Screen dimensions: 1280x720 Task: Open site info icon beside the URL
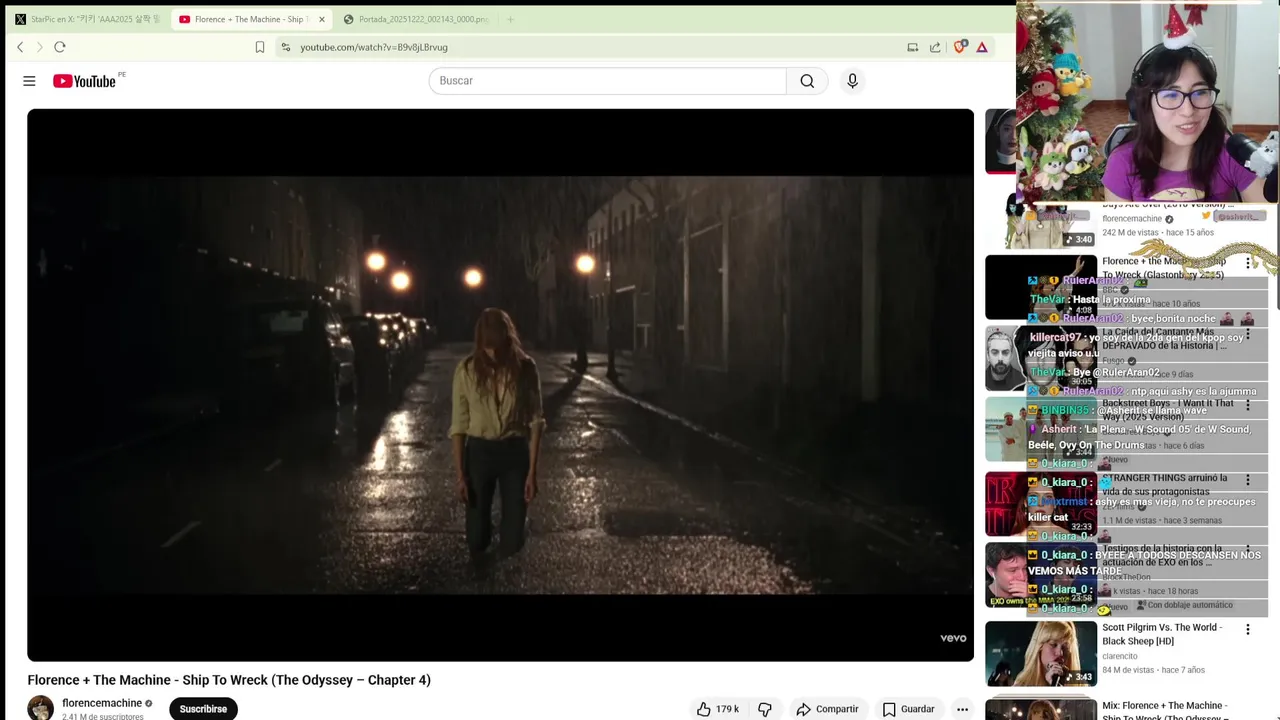286,47
